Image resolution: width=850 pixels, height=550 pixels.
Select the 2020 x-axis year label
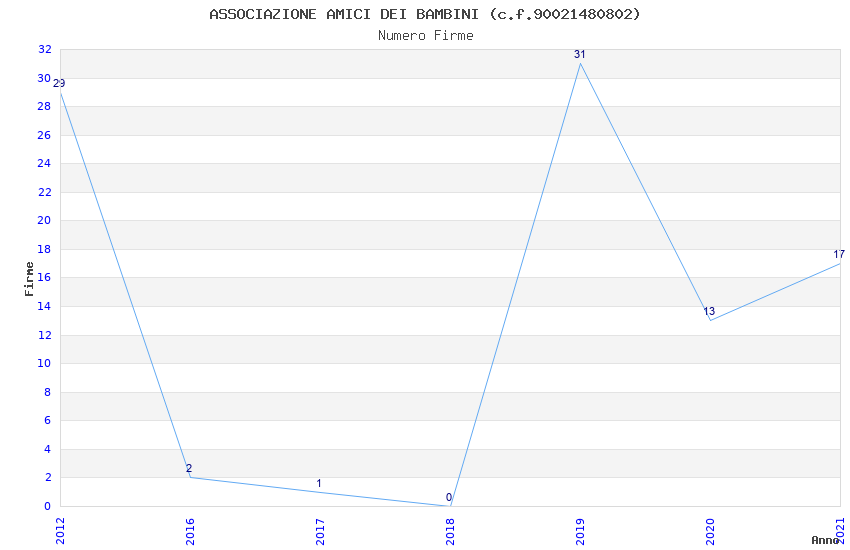pyautogui.click(x=711, y=531)
